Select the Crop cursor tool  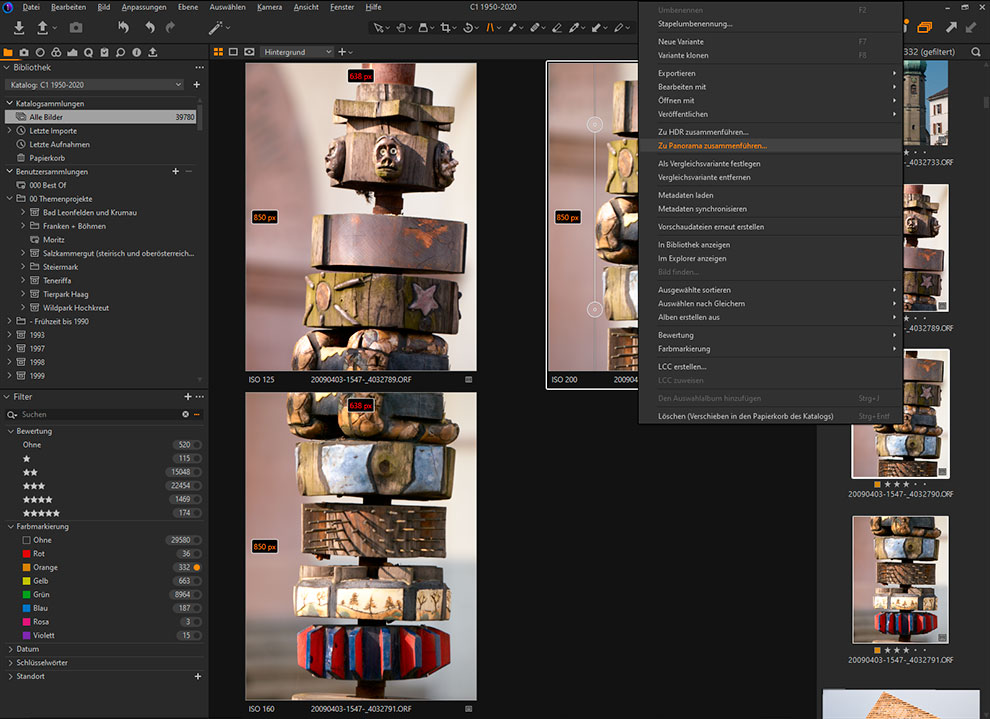[446, 27]
